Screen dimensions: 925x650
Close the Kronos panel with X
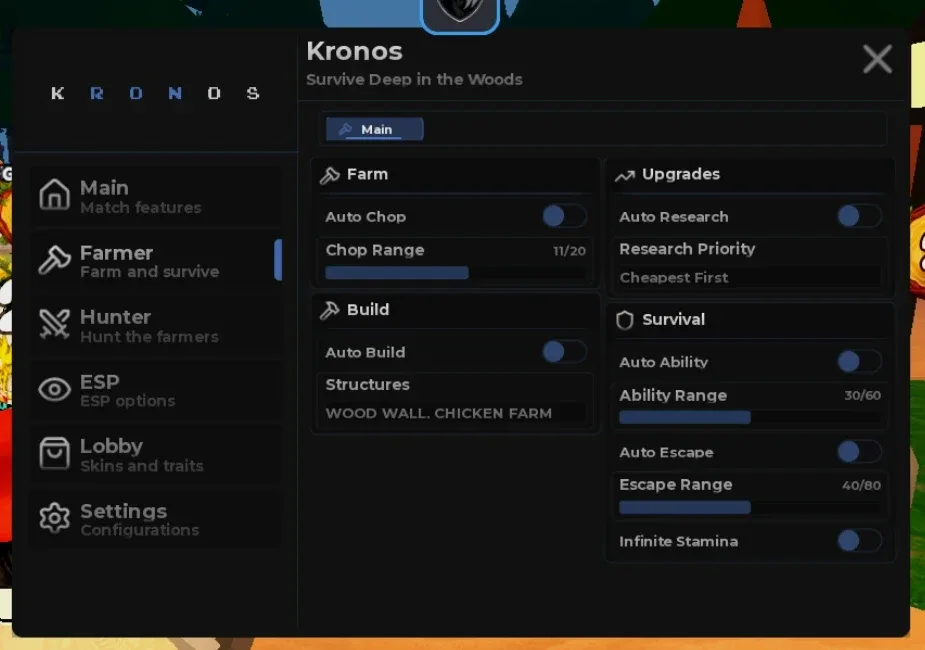[877, 59]
